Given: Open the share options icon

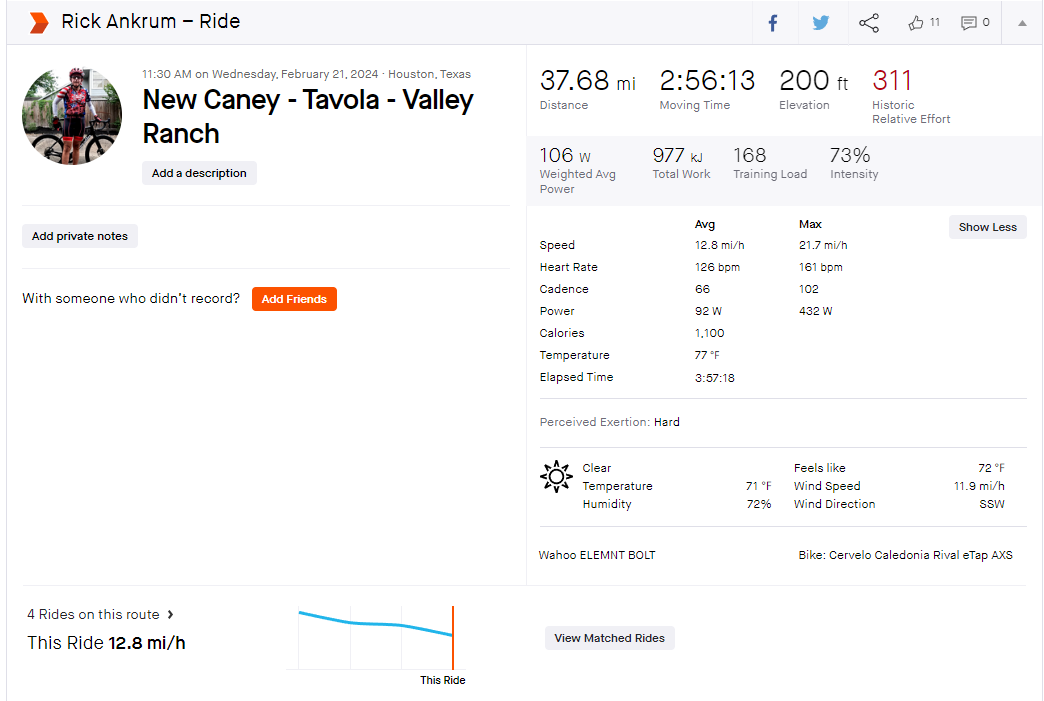Looking at the screenshot, I should tap(869, 23).
